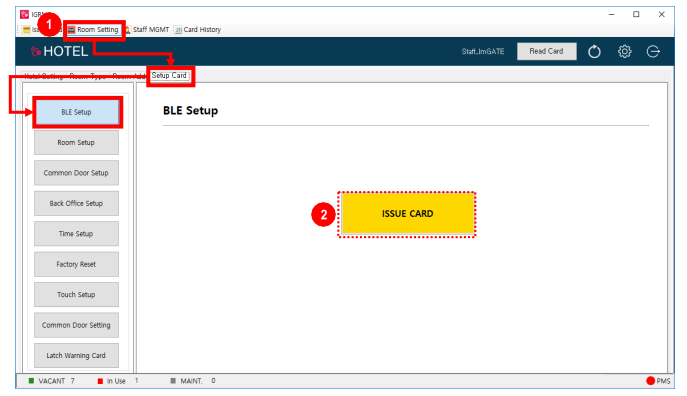Click the Card History icon

pos(178,30)
